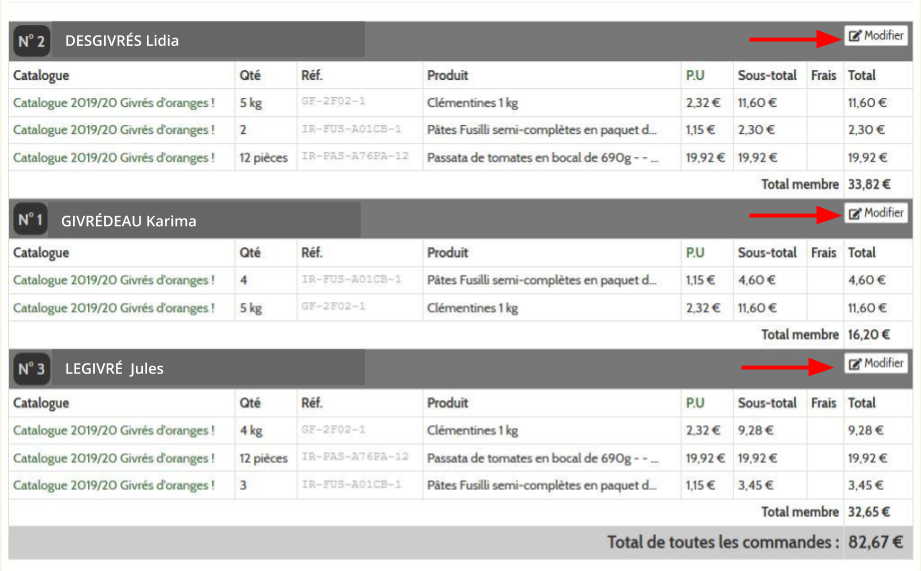The height and width of the screenshot is (571, 921).
Task: Select the member name GIVRÉDEAU Karima
Action: point(129,221)
